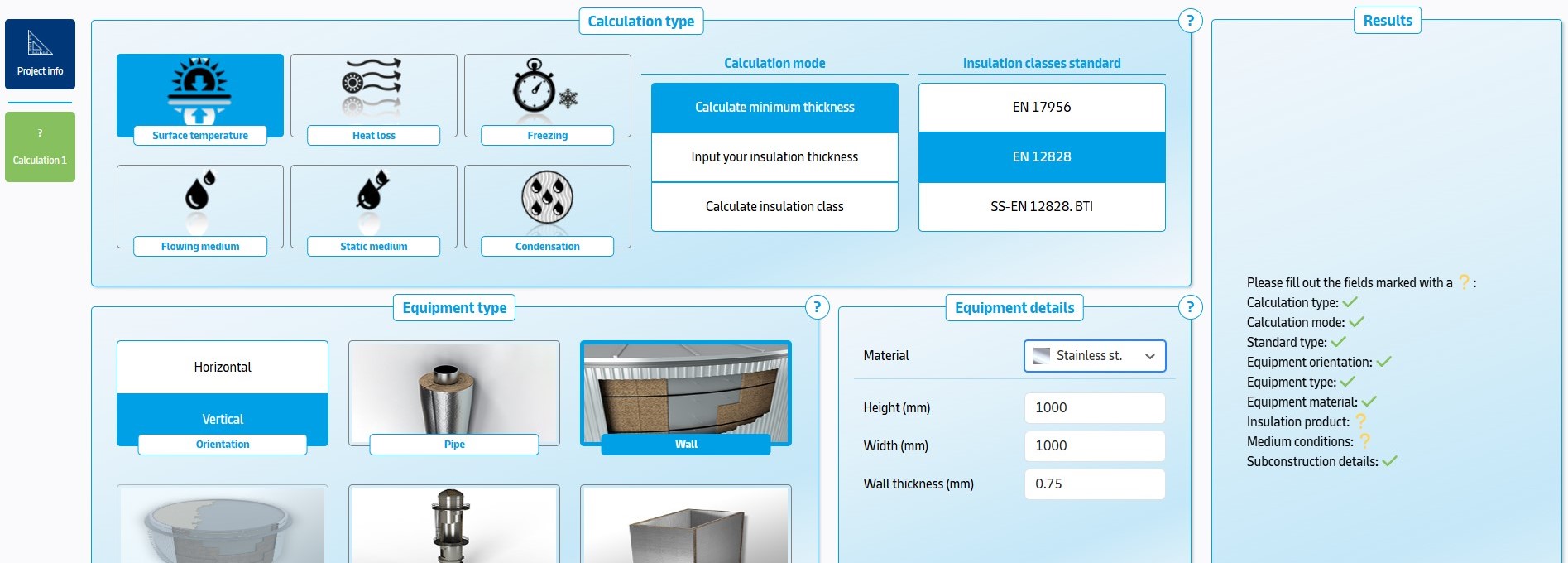Click the Insulation product question mark status
The width and height of the screenshot is (1568, 563).
[x=1360, y=421]
